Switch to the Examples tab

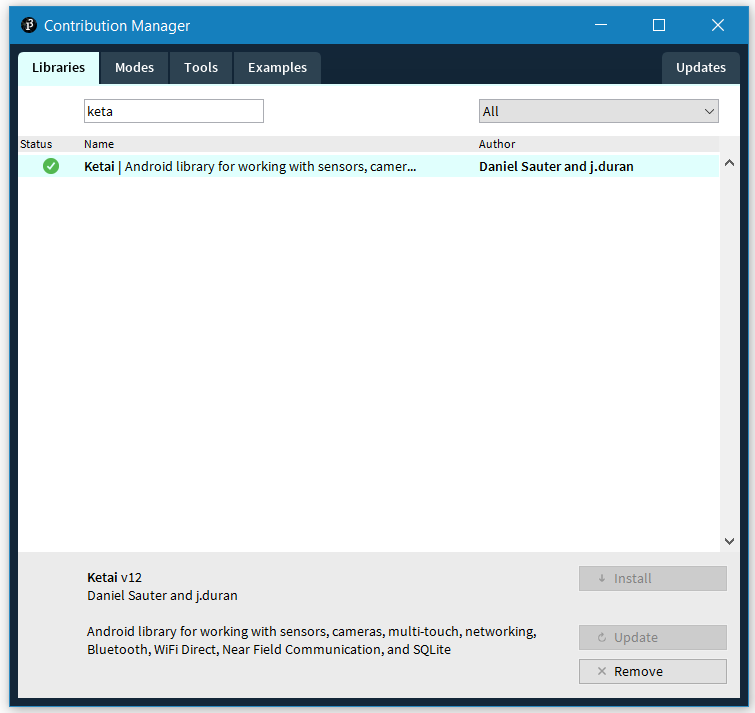click(277, 68)
